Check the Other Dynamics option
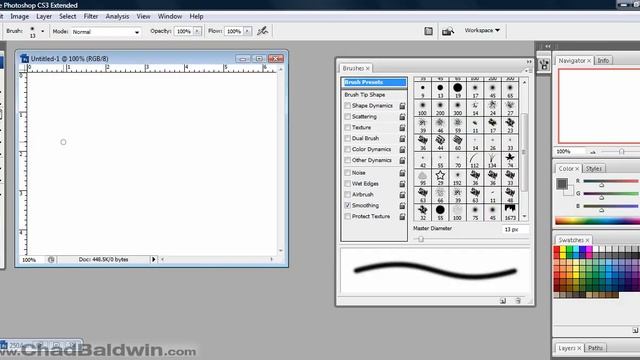 (x=347, y=160)
